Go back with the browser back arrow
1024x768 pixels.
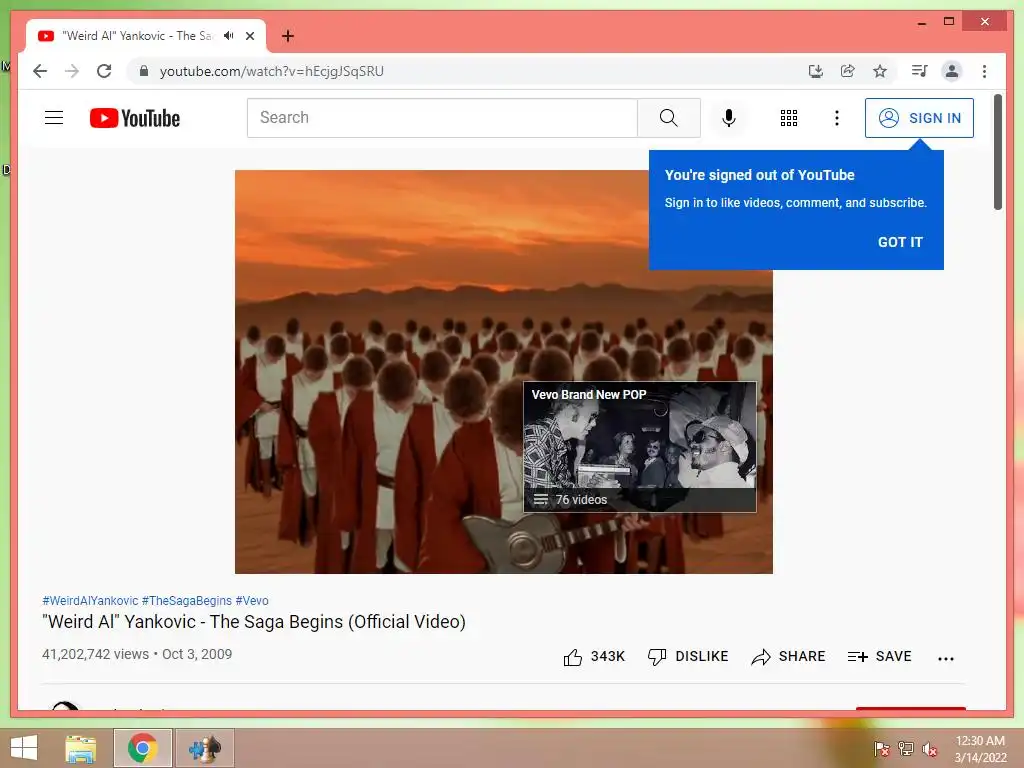[x=40, y=71]
